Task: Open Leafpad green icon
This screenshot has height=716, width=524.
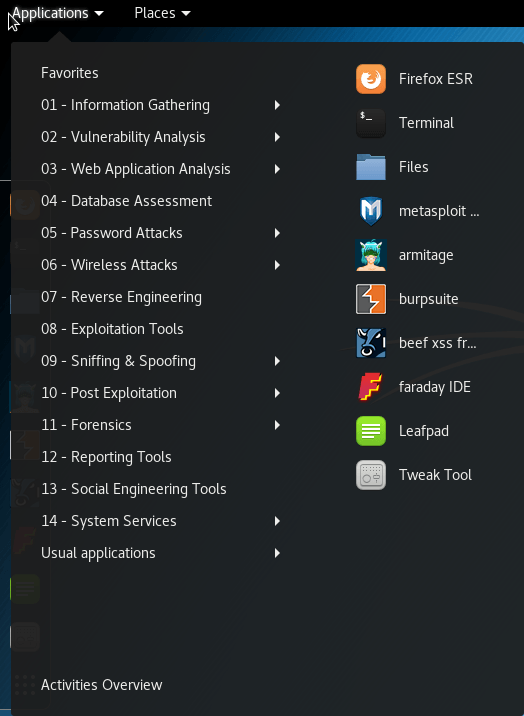Action: tap(371, 431)
